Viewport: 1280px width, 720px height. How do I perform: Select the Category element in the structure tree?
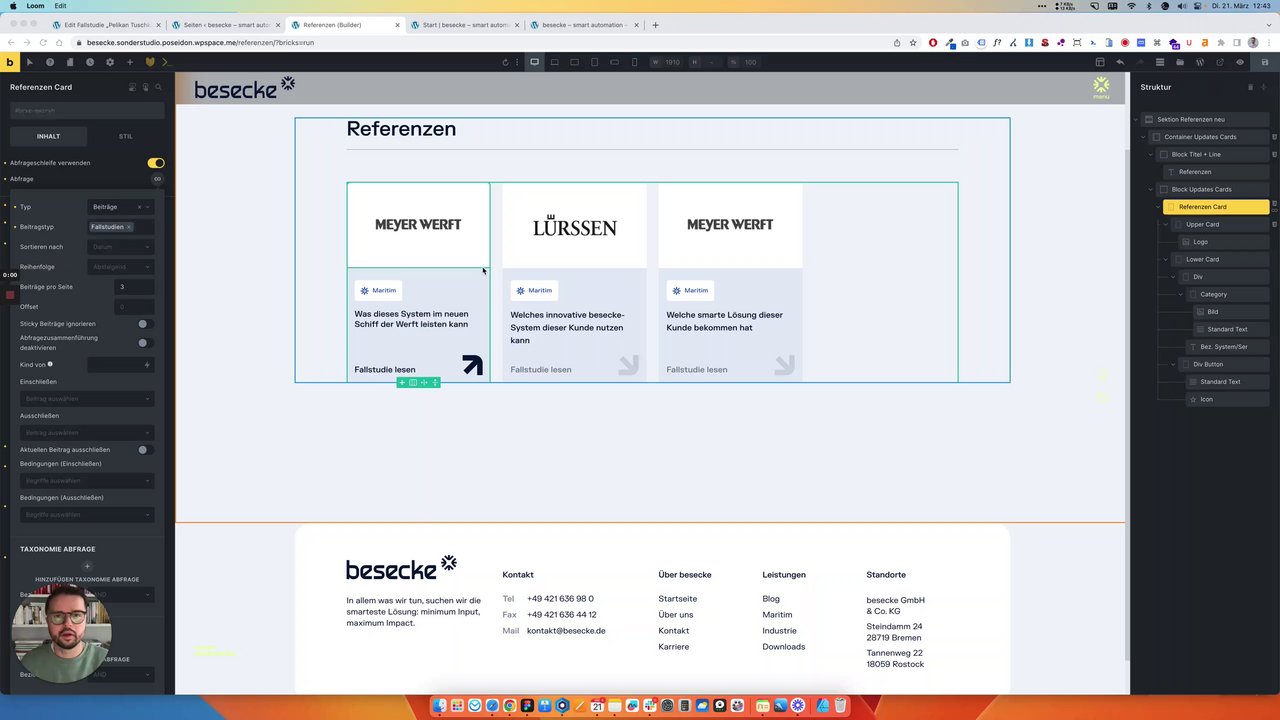pyautogui.click(x=1228, y=295)
